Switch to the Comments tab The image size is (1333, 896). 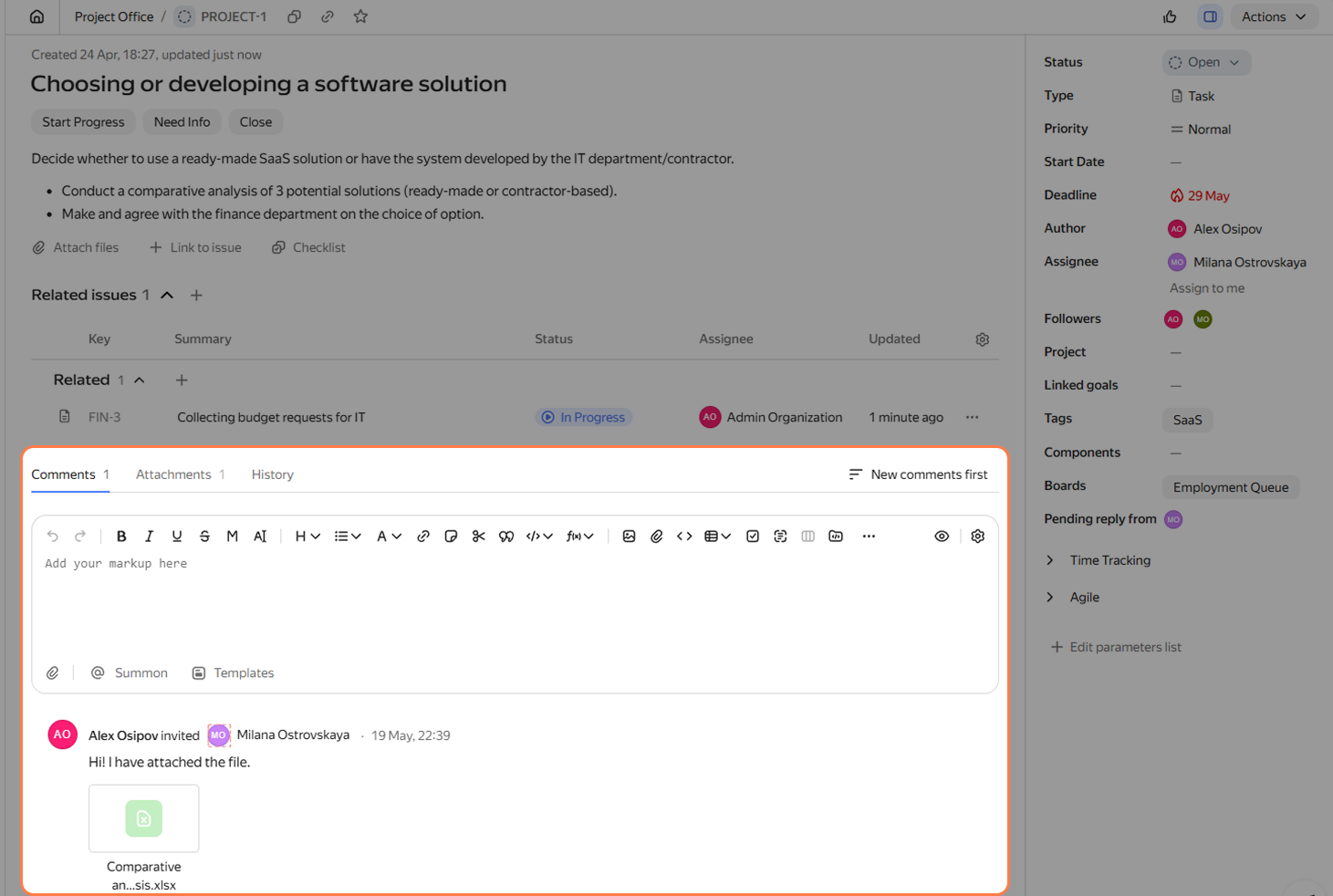point(70,474)
